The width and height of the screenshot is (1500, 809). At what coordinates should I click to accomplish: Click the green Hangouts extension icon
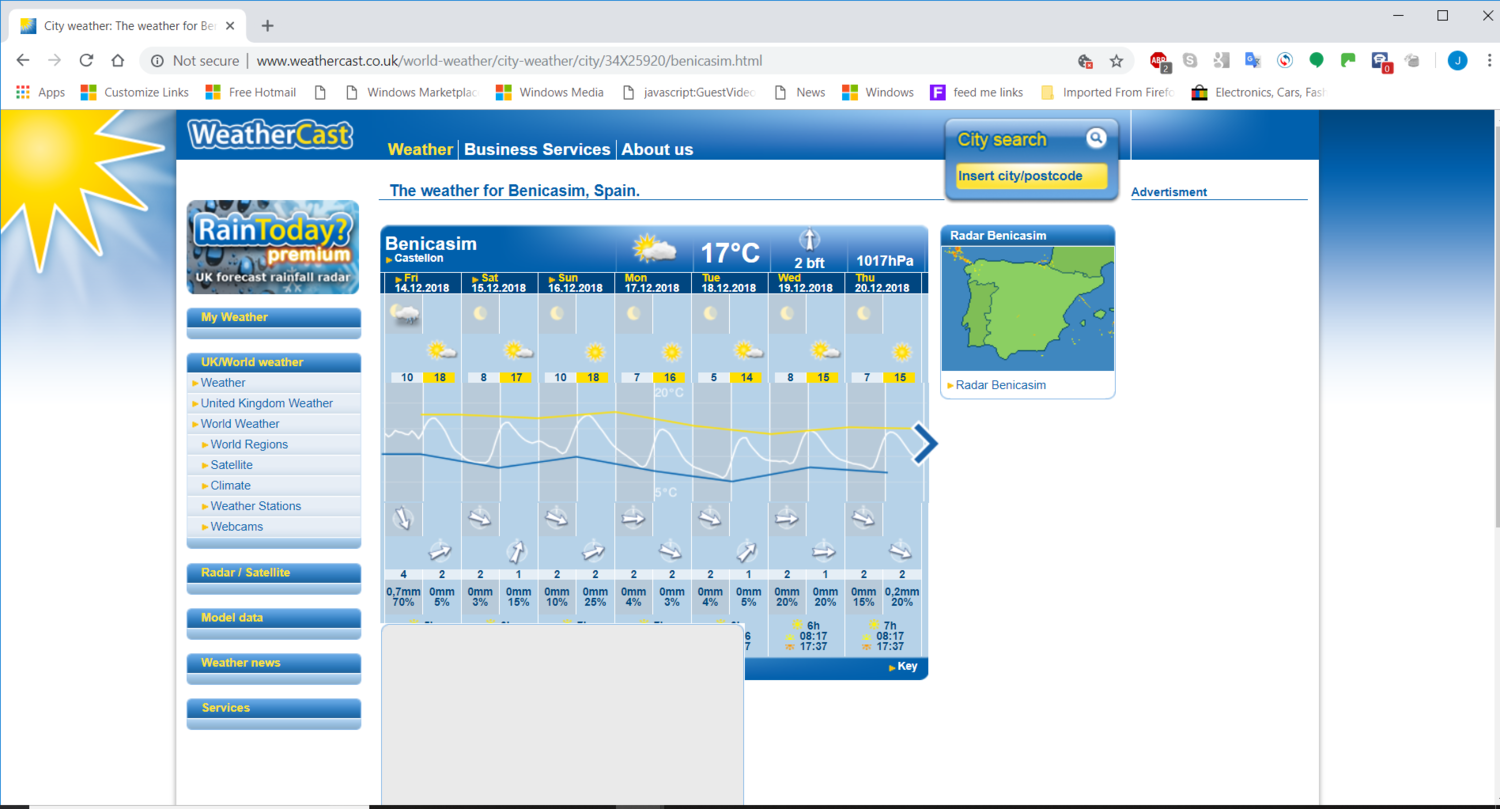click(x=1316, y=60)
